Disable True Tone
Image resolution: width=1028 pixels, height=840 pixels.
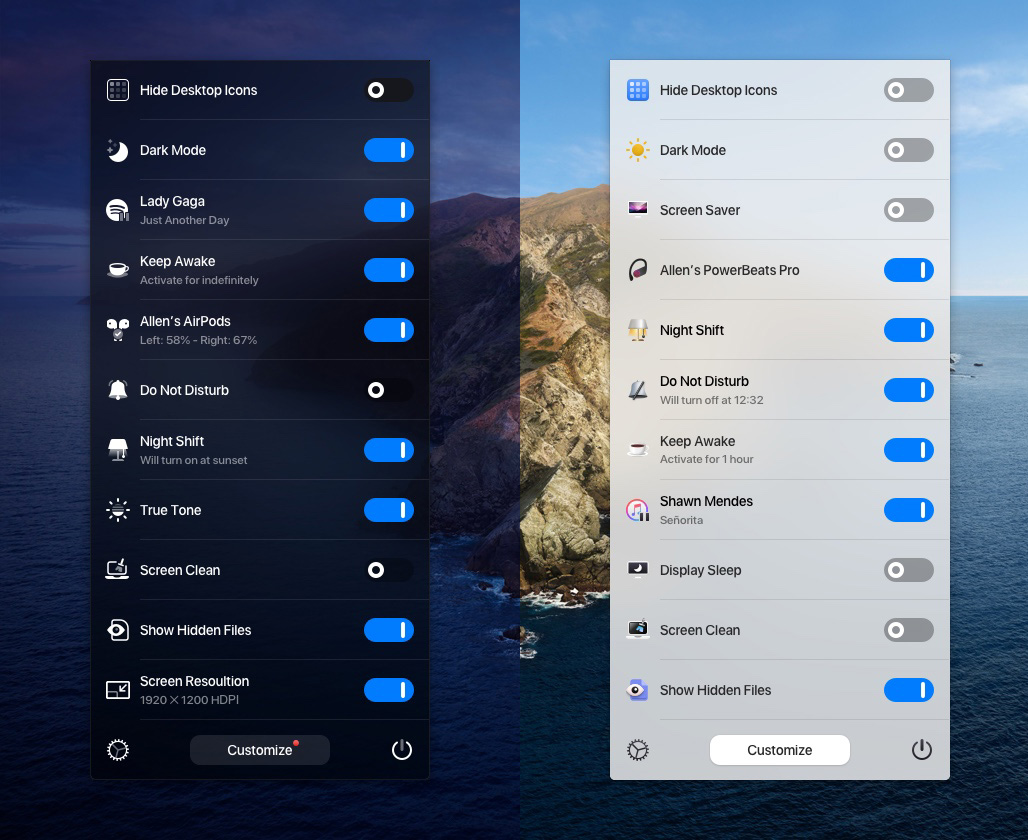(x=388, y=510)
